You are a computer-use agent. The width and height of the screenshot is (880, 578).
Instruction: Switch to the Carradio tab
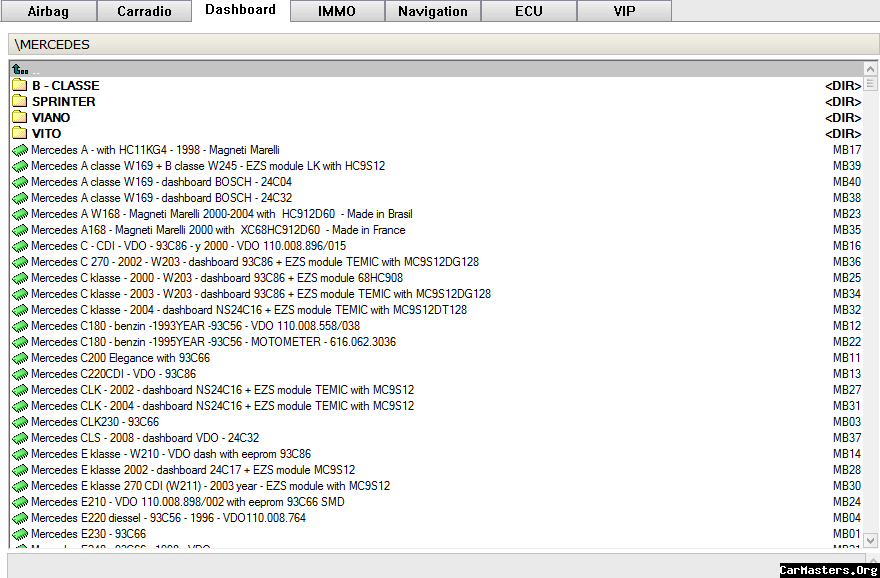click(x=144, y=11)
